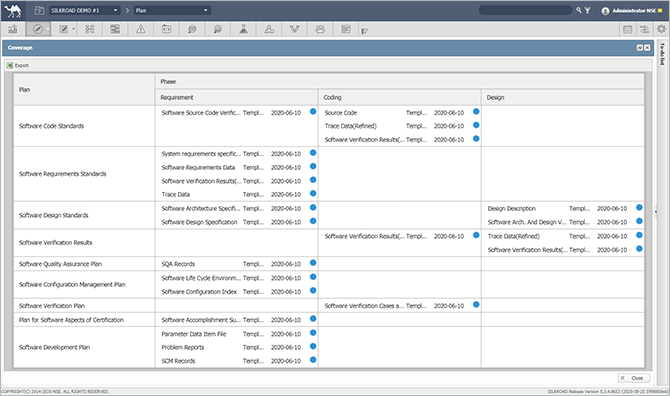Click the yellow notification badge
Viewport: 670px width, 396px height.
pyautogui.click(x=660, y=11)
